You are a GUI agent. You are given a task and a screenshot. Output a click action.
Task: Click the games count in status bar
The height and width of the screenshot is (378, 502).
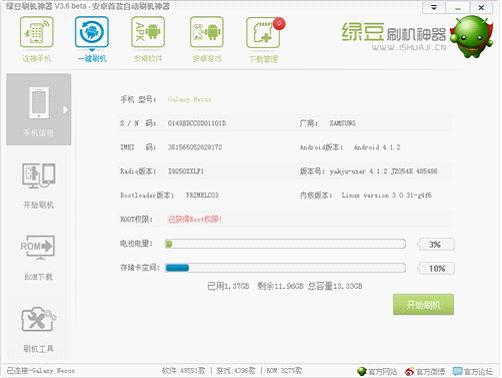coord(236,371)
